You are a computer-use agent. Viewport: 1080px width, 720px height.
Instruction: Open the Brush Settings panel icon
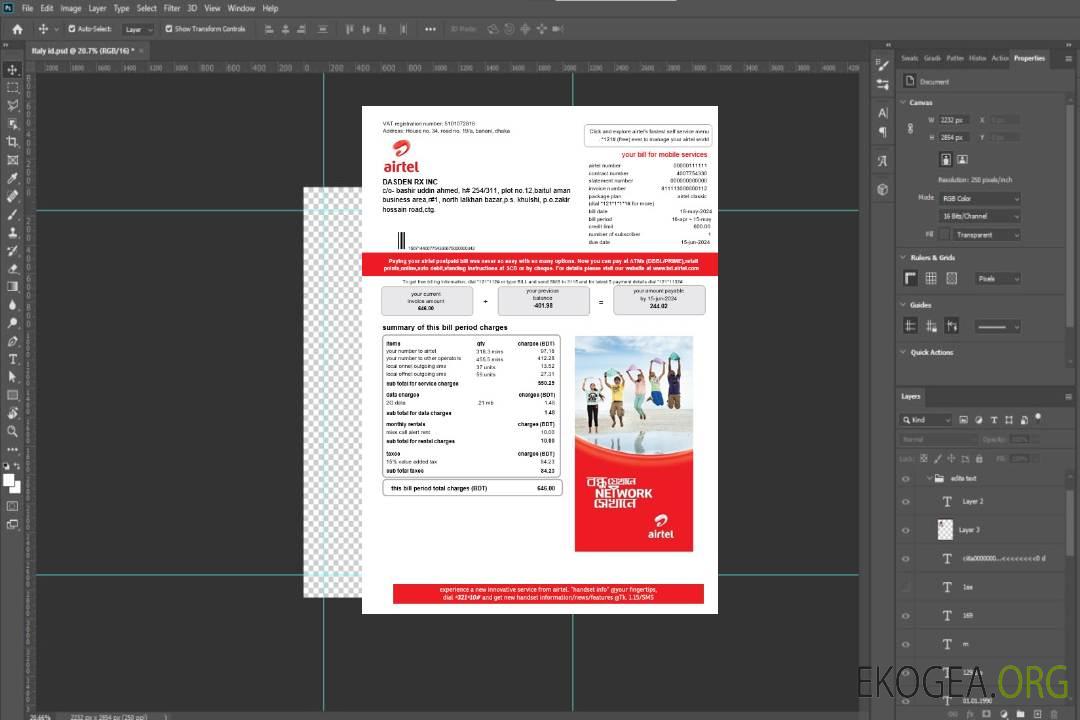(883, 65)
